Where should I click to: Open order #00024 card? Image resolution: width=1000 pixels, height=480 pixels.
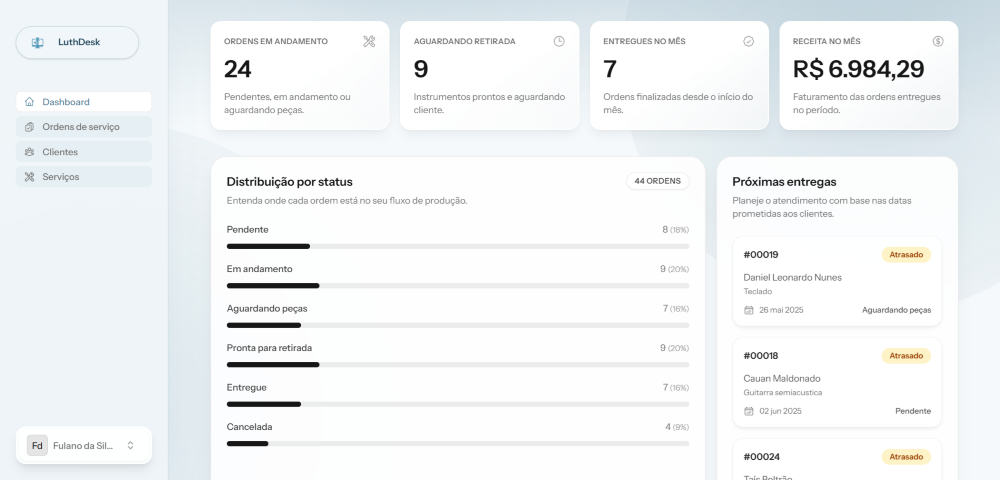(837, 460)
